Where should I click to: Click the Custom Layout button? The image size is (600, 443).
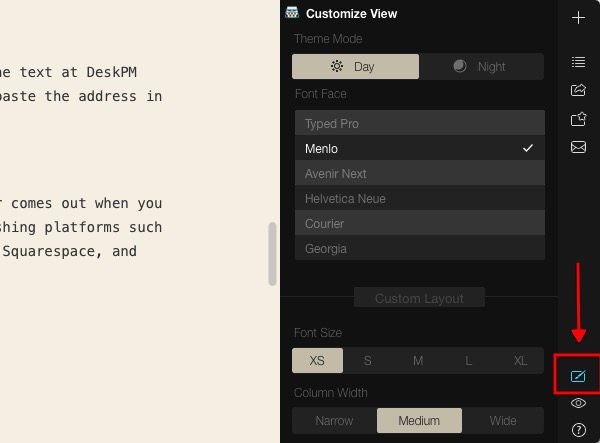[419, 298]
